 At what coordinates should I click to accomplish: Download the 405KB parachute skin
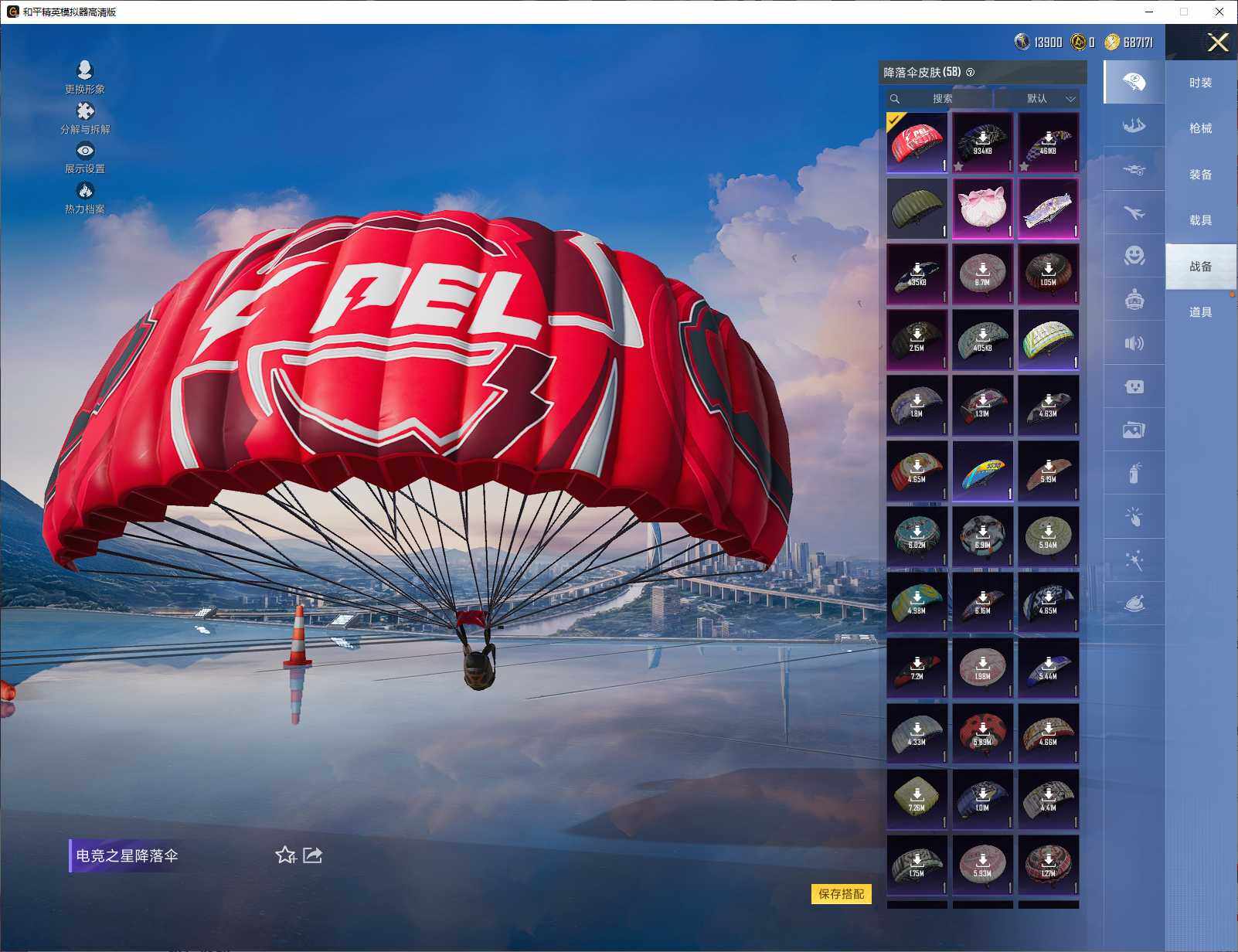(x=983, y=340)
